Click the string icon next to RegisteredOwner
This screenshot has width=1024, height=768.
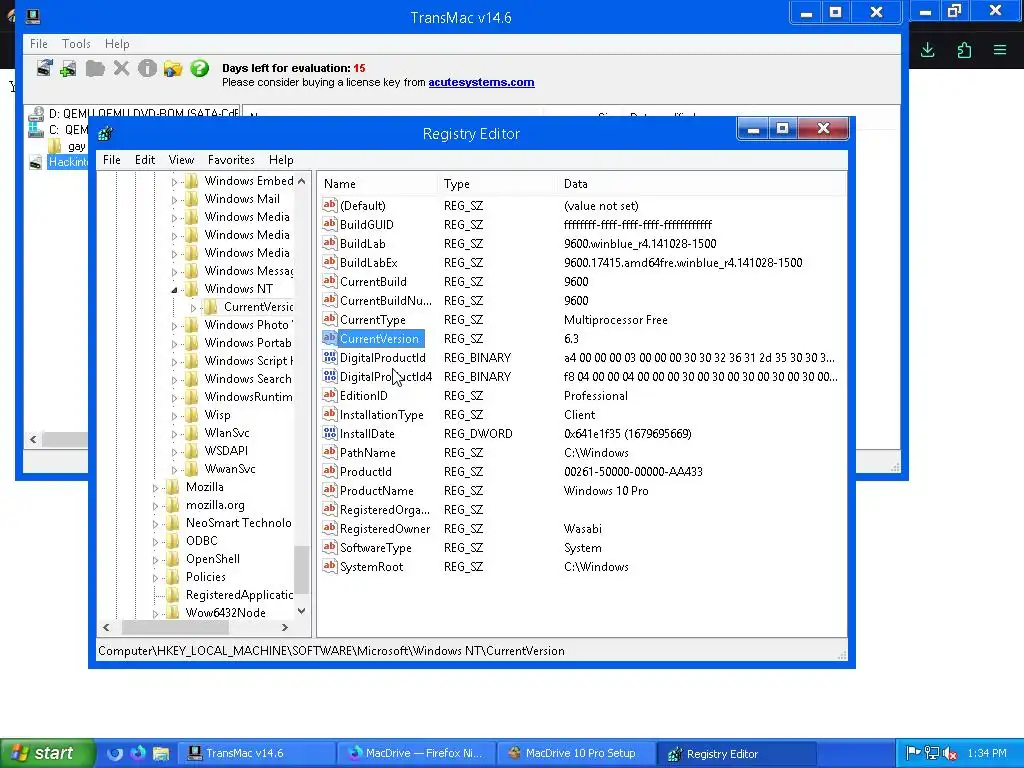(x=329, y=528)
